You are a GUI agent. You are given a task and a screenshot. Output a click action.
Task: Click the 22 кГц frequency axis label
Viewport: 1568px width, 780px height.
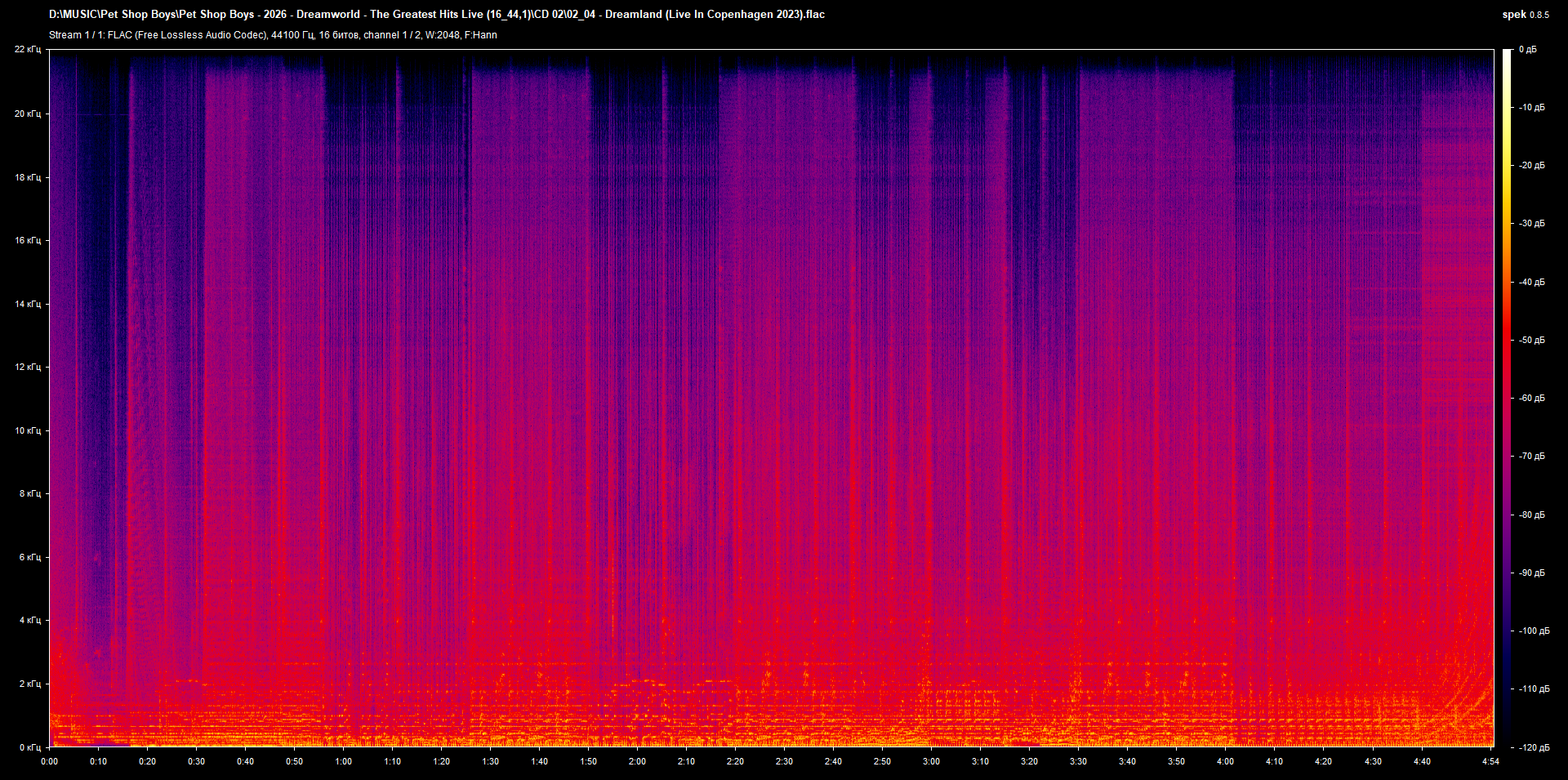29,49
